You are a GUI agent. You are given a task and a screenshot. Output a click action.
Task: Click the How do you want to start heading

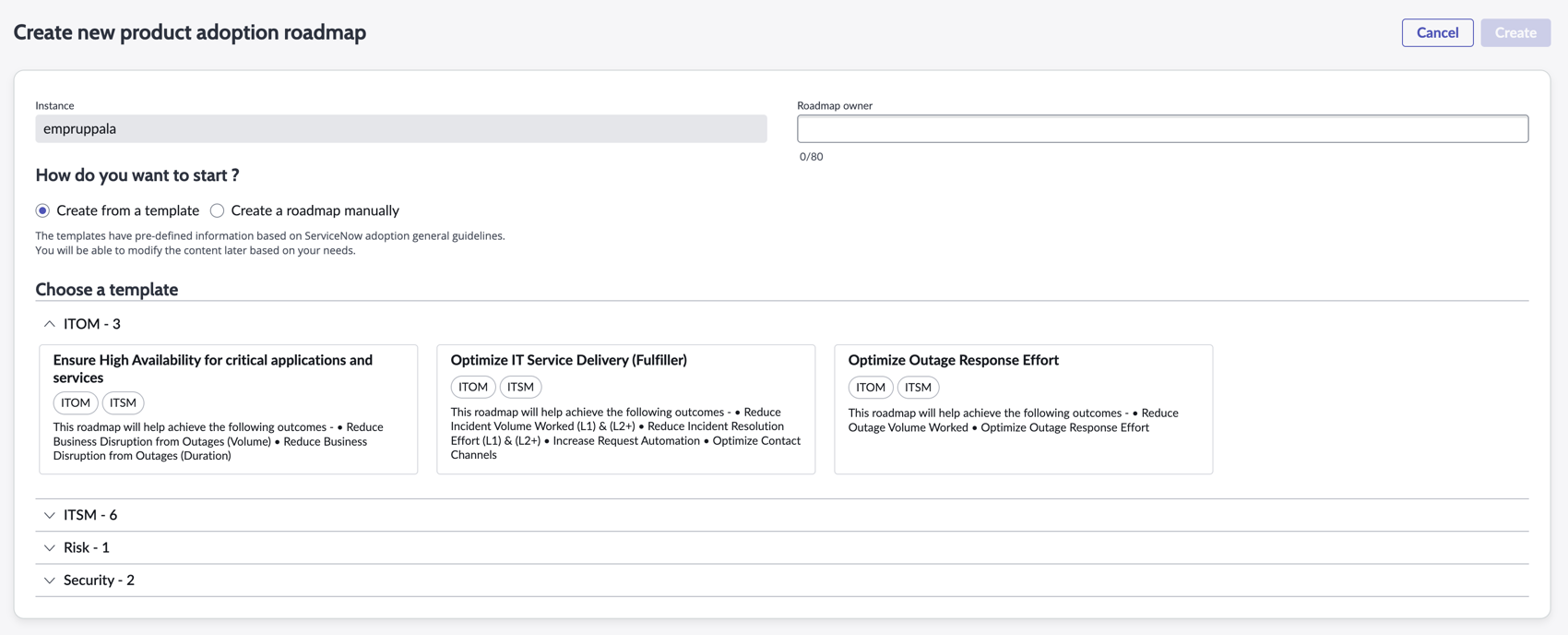coord(137,174)
